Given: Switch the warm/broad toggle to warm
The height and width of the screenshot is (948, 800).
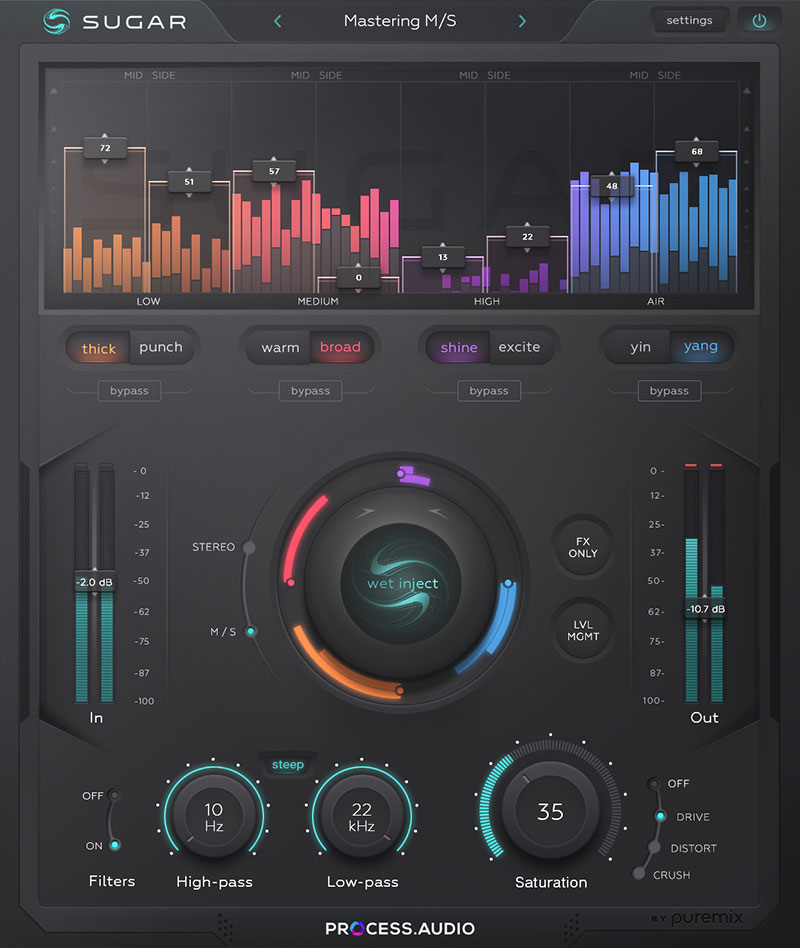Looking at the screenshot, I should [280, 347].
